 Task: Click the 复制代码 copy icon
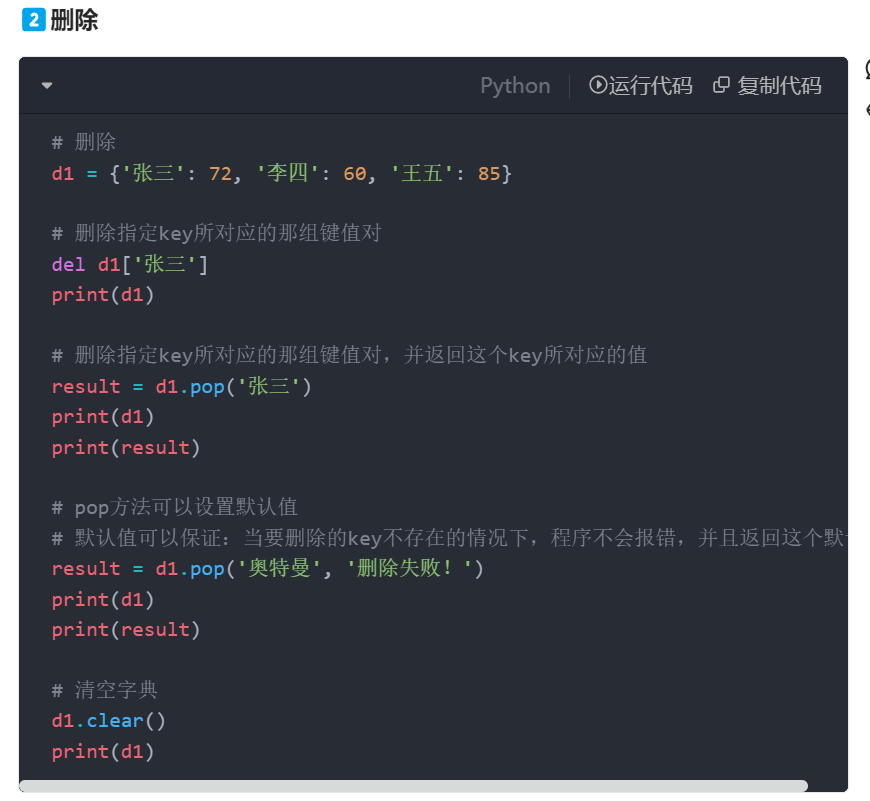click(721, 85)
